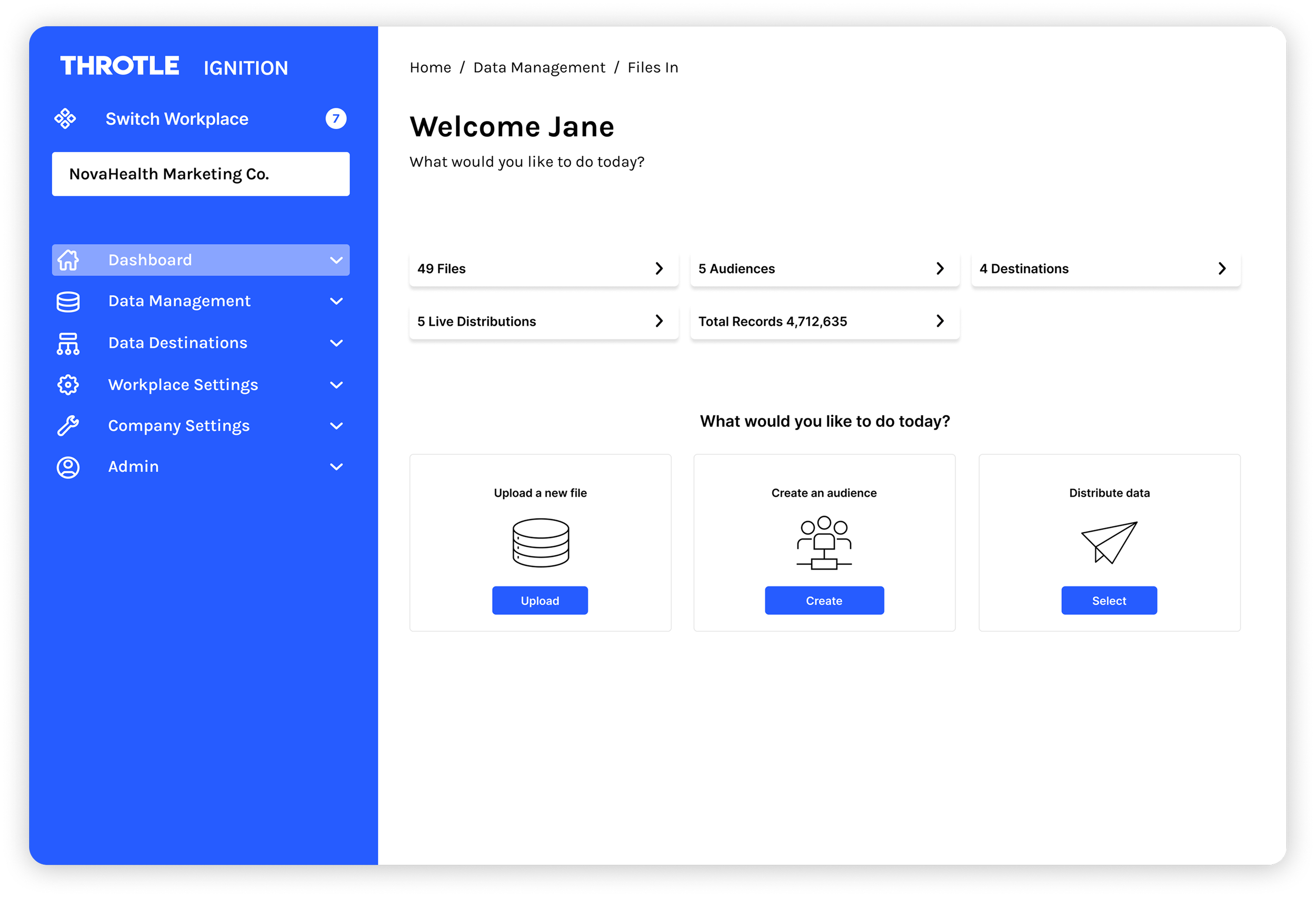The image size is (1316, 897).
Task: Expand the Data Management menu chevron
Action: (x=336, y=301)
